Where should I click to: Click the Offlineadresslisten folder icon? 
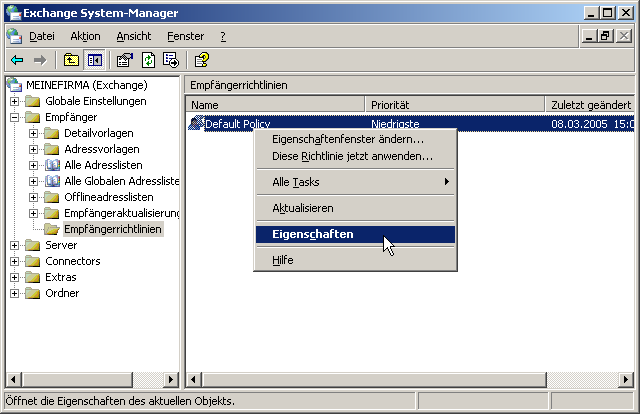tap(52, 197)
